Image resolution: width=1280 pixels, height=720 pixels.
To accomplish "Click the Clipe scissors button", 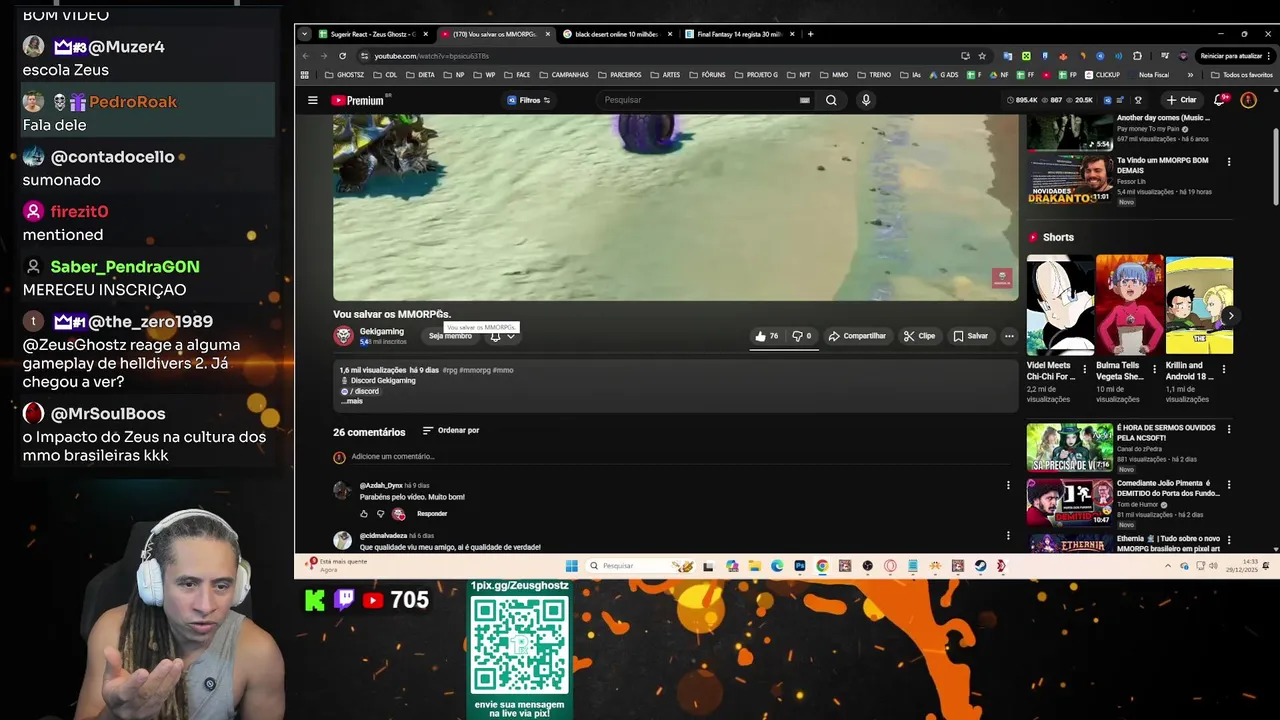I will [x=920, y=336].
